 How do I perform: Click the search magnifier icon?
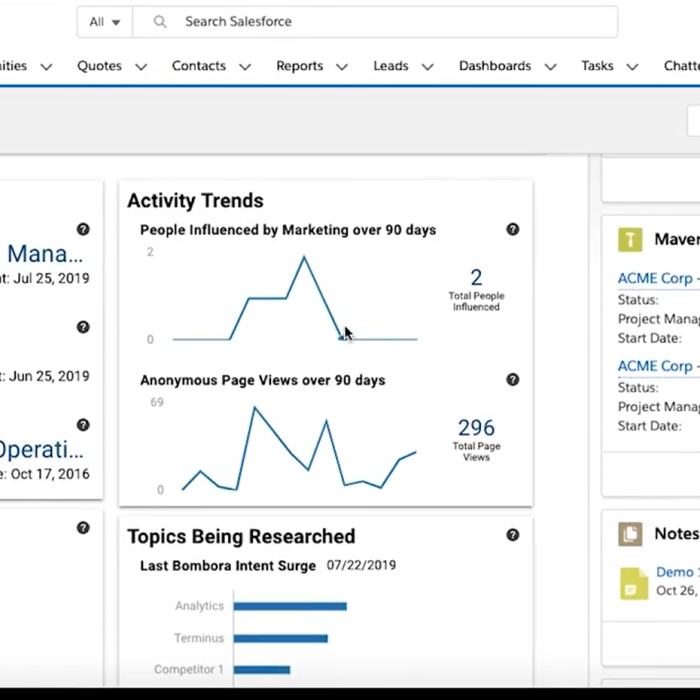tap(160, 21)
